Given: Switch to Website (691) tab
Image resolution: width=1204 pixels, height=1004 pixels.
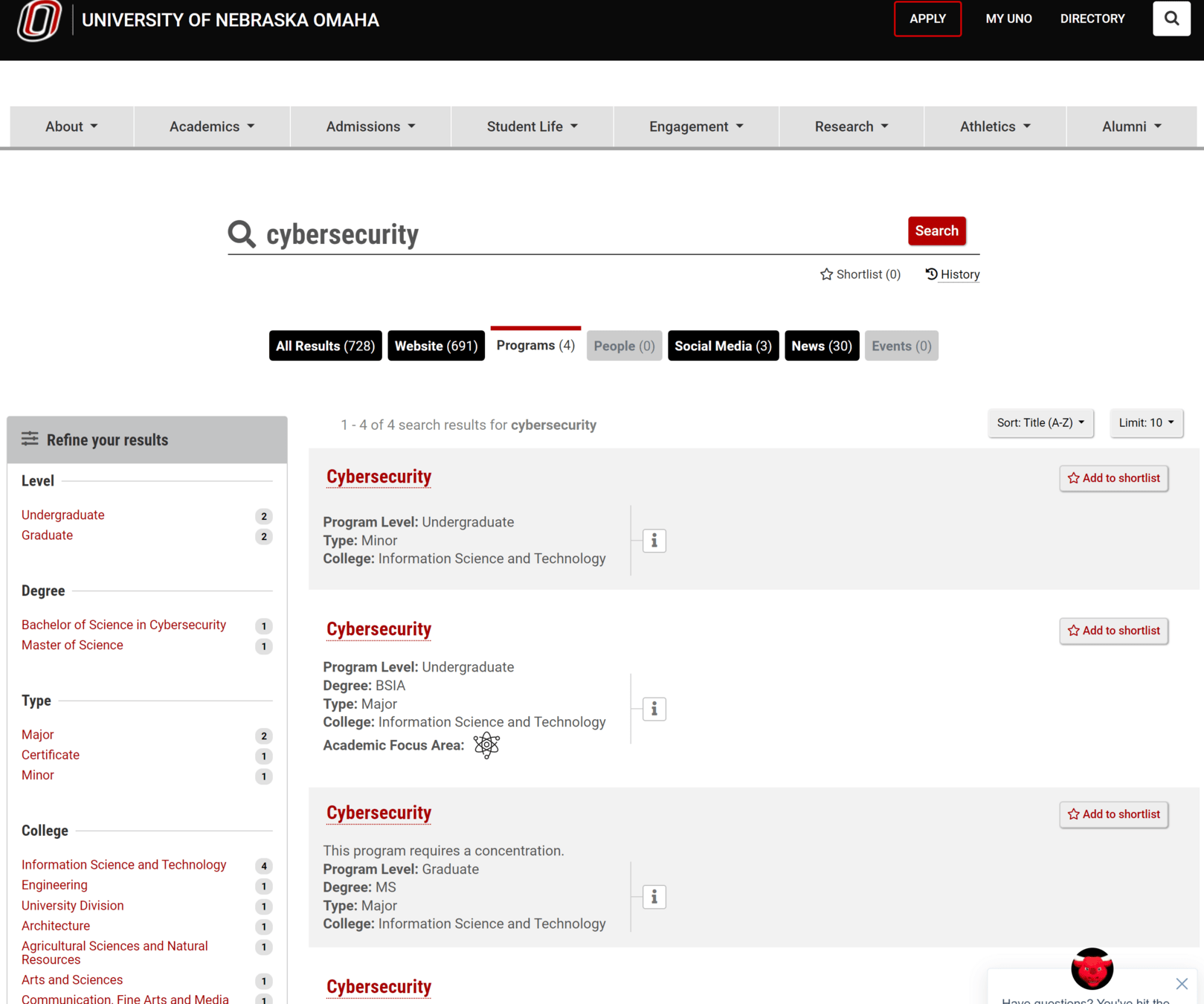Looking at the screenshot, I should point(436,346).
